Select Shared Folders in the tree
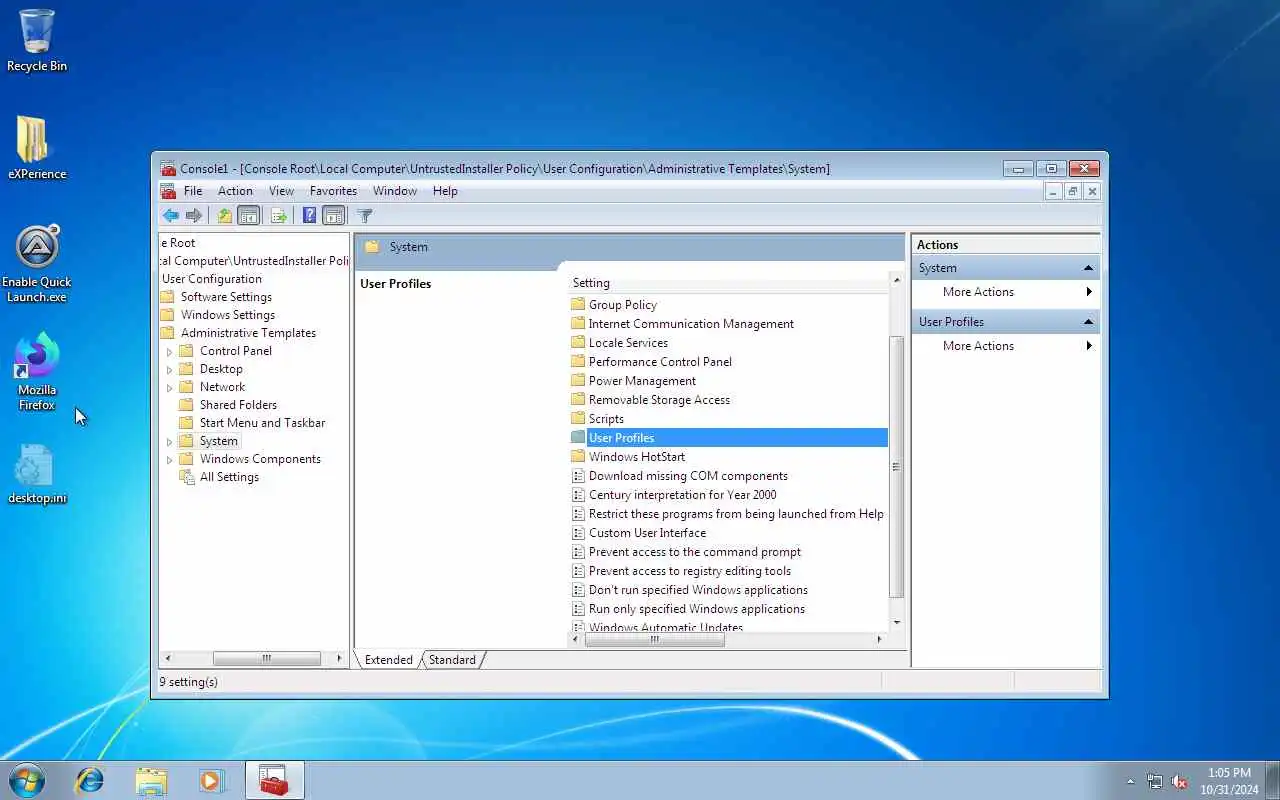This screenshot has height=800, width=1280. click(238, 405)
